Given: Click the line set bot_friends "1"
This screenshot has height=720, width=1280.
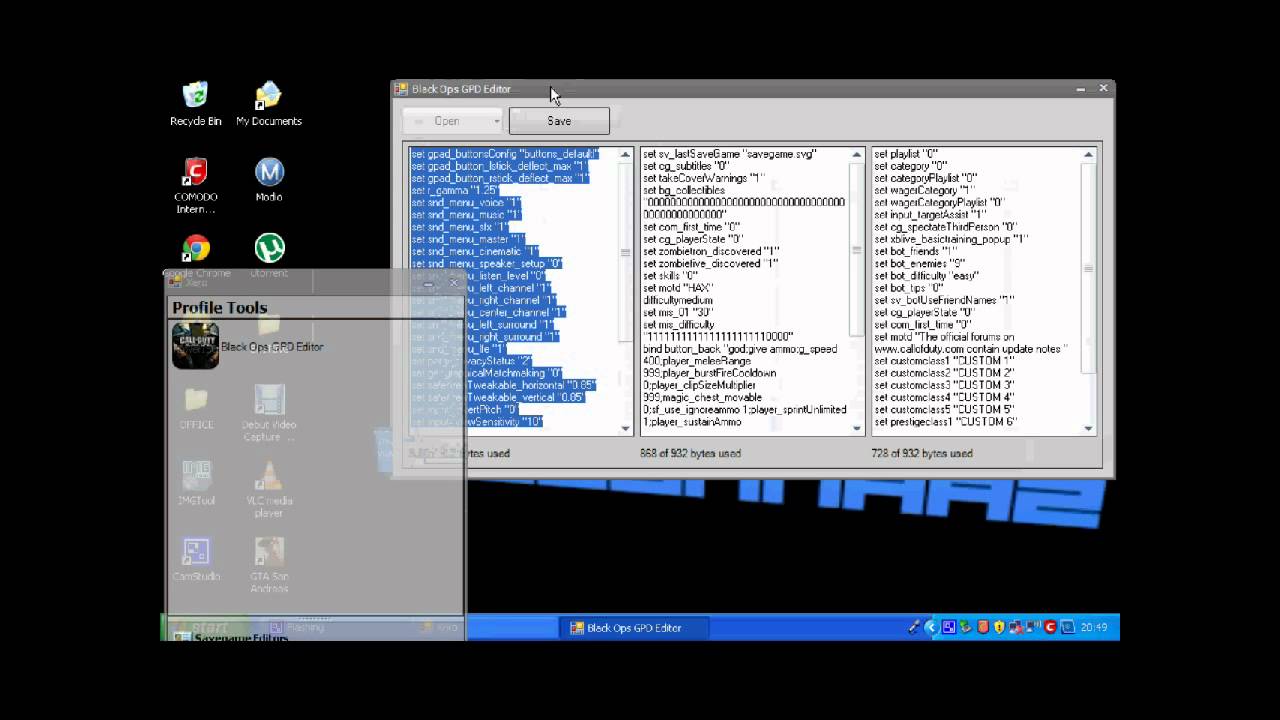Looking at the screenshot, I should [915, 251].
